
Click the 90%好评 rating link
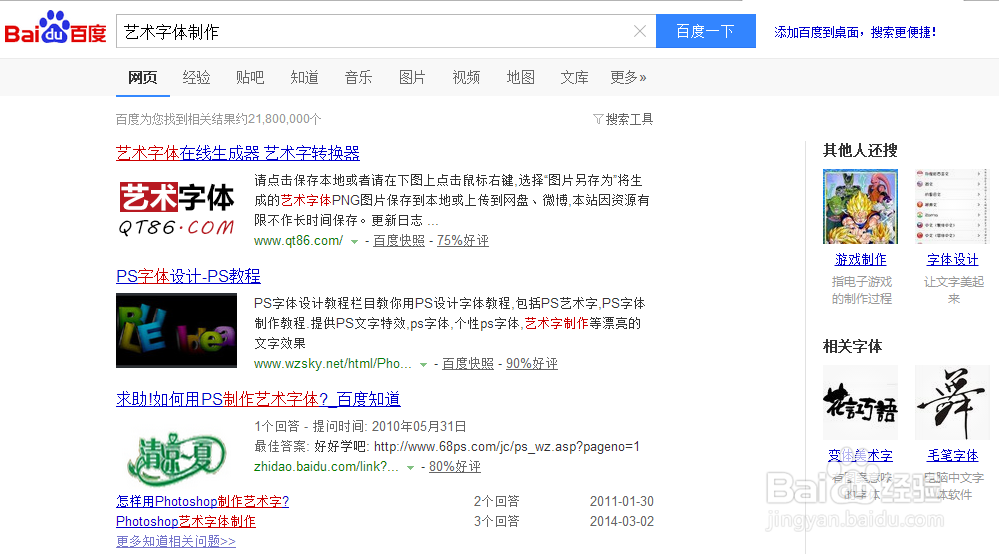[x=531, y=364]
